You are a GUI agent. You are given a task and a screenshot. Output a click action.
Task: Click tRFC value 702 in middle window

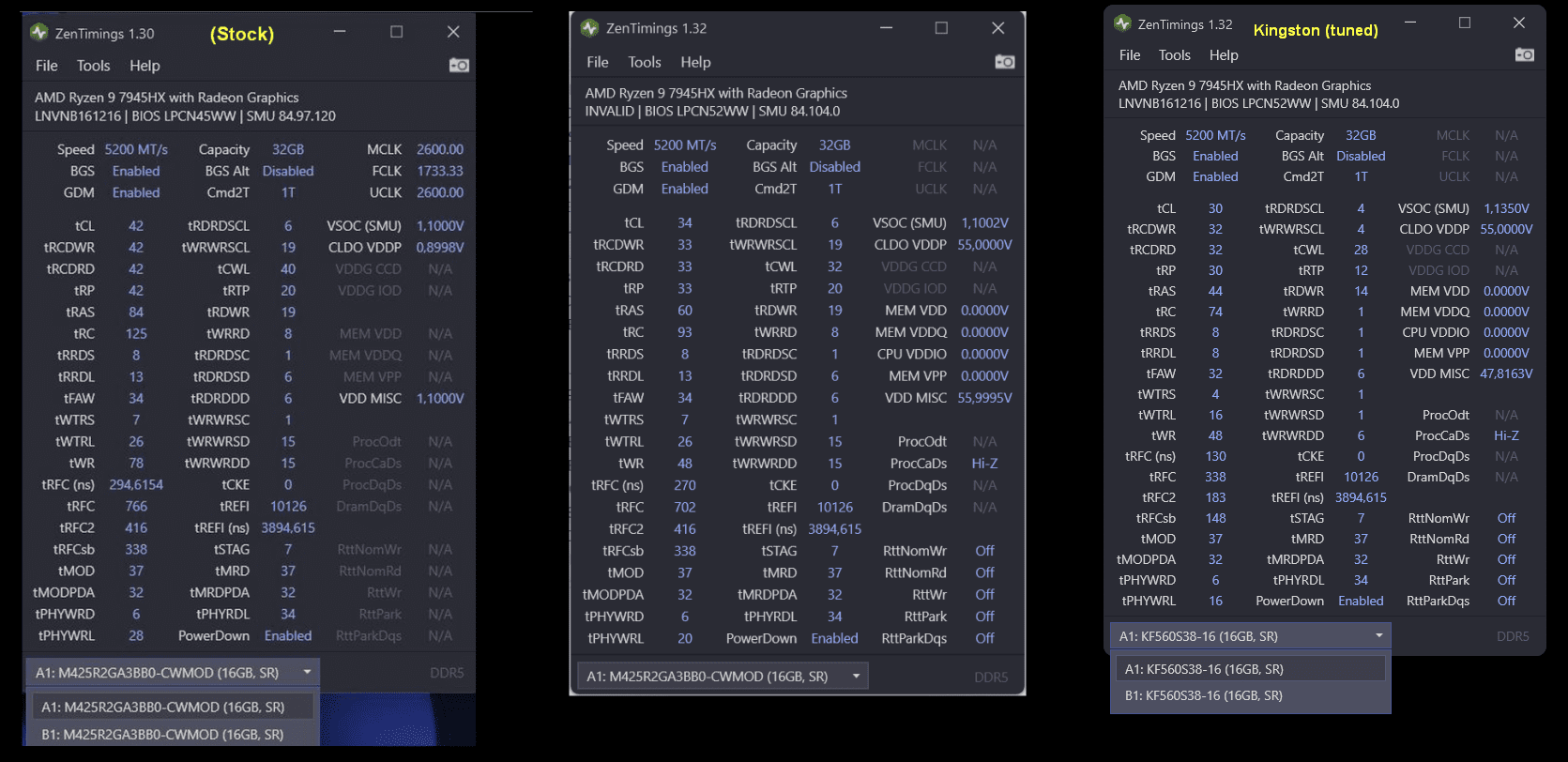coord(685,508)
